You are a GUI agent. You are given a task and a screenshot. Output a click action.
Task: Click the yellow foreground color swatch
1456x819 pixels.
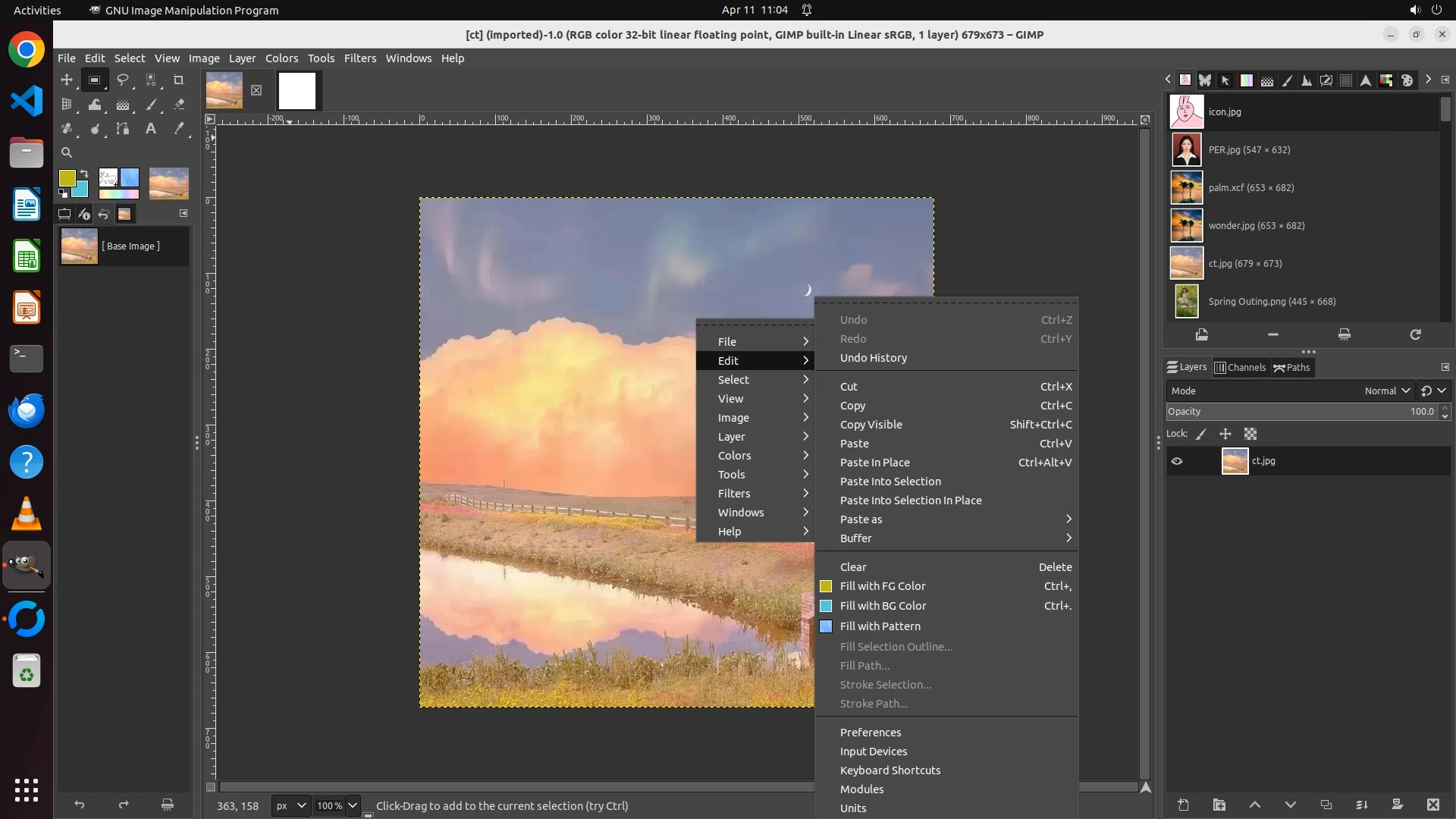67,177
